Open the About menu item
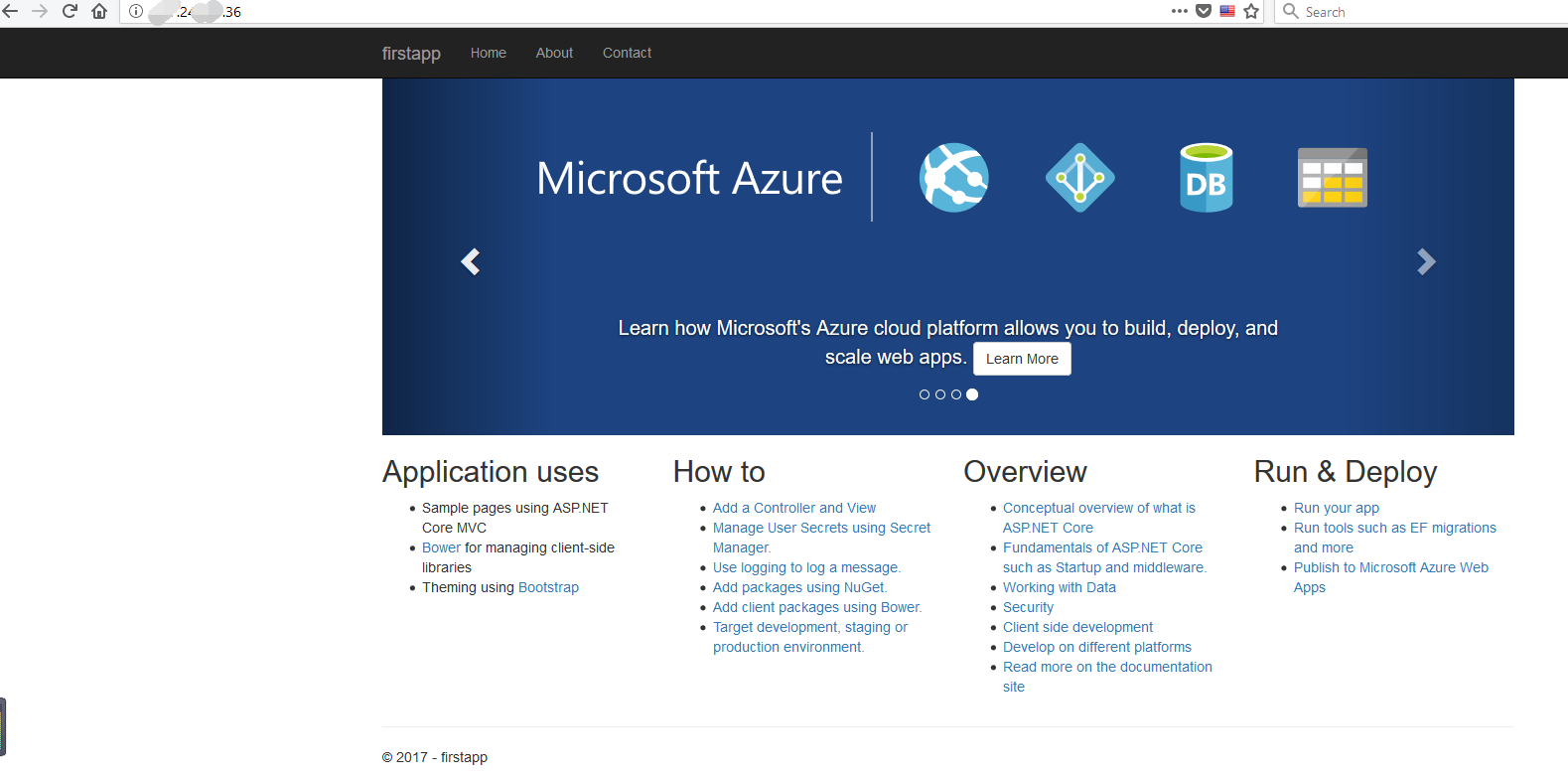Image resolution: width=1568 pixels, height=779 pixels. click(x=554, y=53)
